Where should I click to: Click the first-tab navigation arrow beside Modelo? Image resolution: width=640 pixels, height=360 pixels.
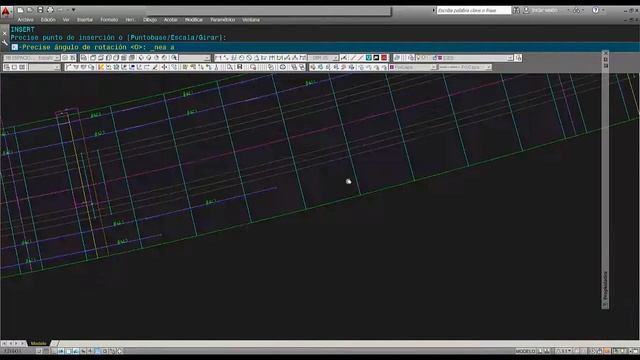4,344
